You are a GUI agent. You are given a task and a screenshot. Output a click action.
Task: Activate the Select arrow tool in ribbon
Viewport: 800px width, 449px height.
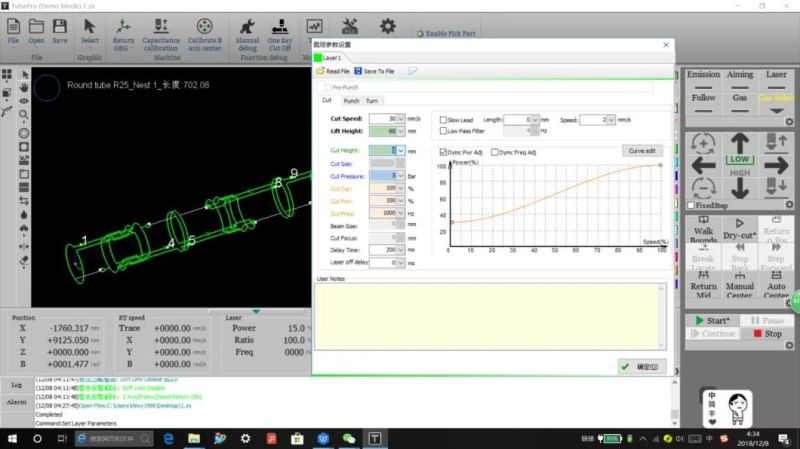[89, 27]
